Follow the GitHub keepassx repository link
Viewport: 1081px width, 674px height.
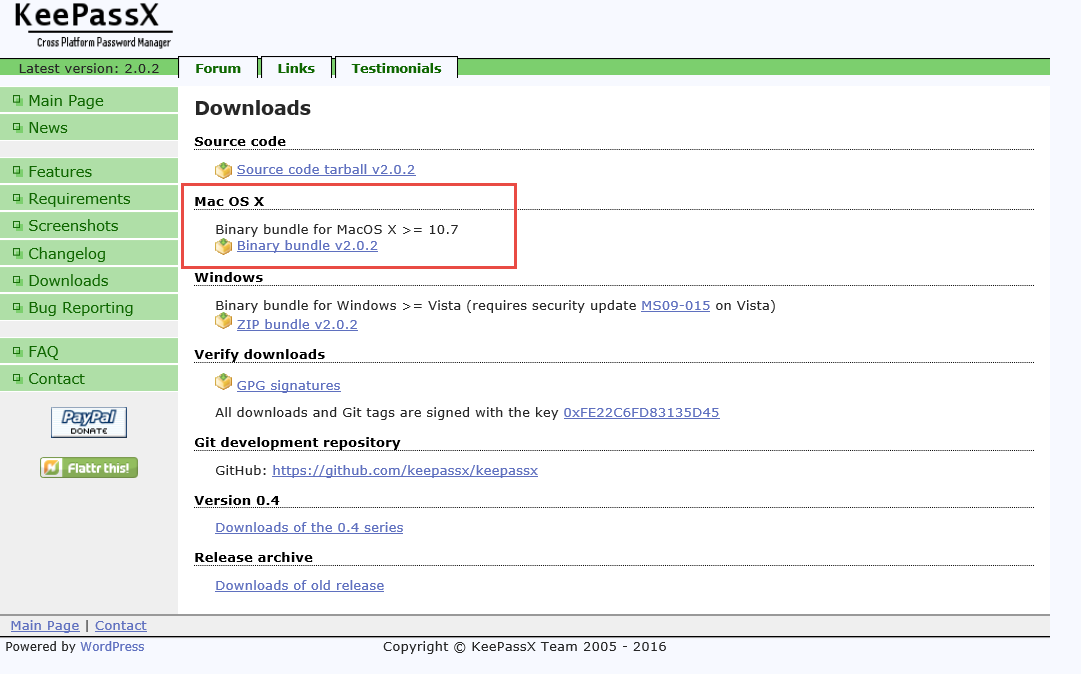405,470
